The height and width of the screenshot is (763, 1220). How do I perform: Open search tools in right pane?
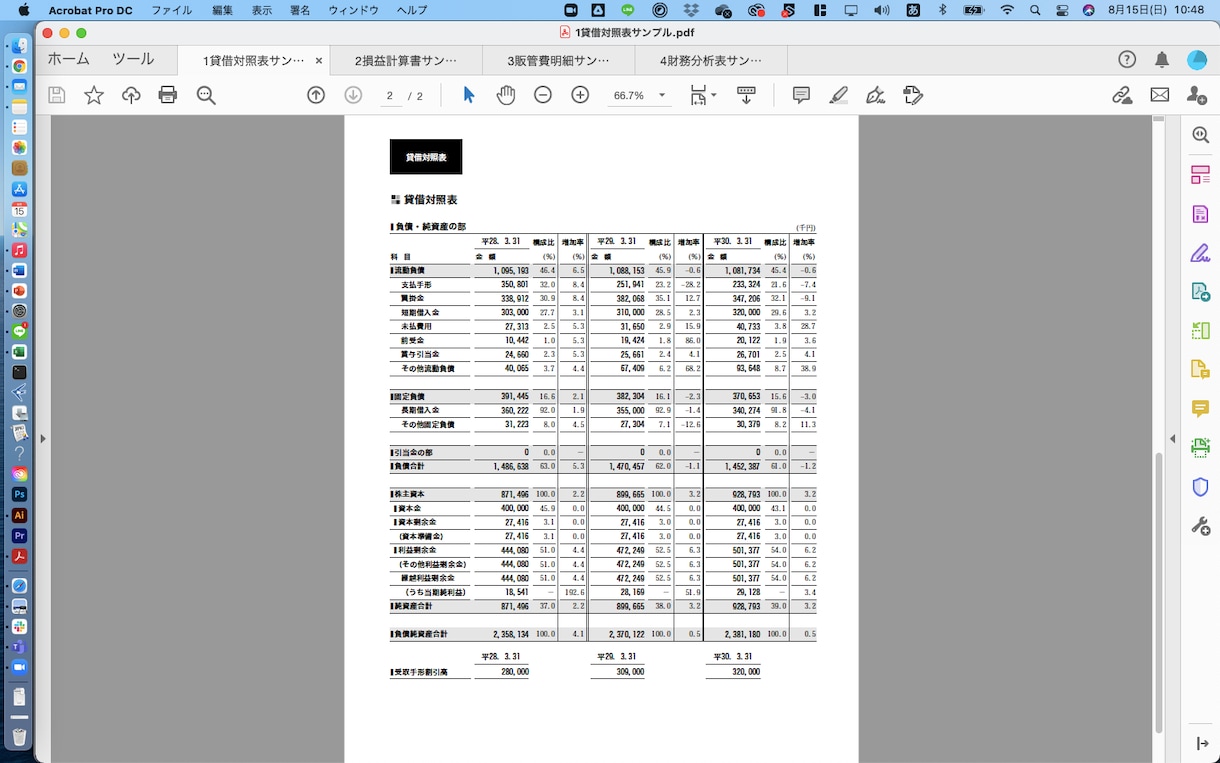point(1201,135)
